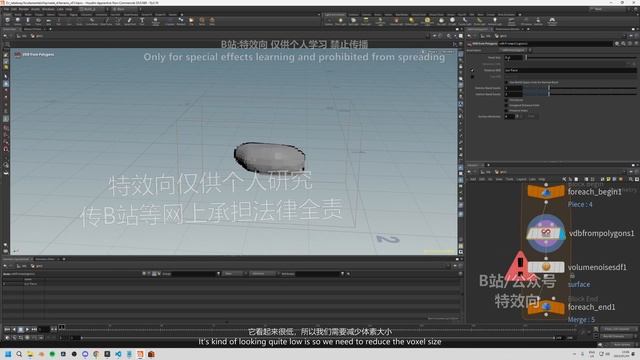
Task: Add a Portal Light from shelf
Action: click(x=479, y=21)
